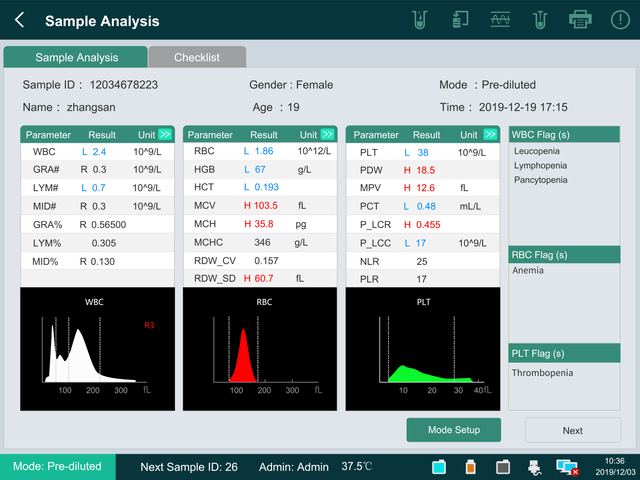Click the Next button
The height and width of the screenshot is (480, 640).
tap(572, 430)
